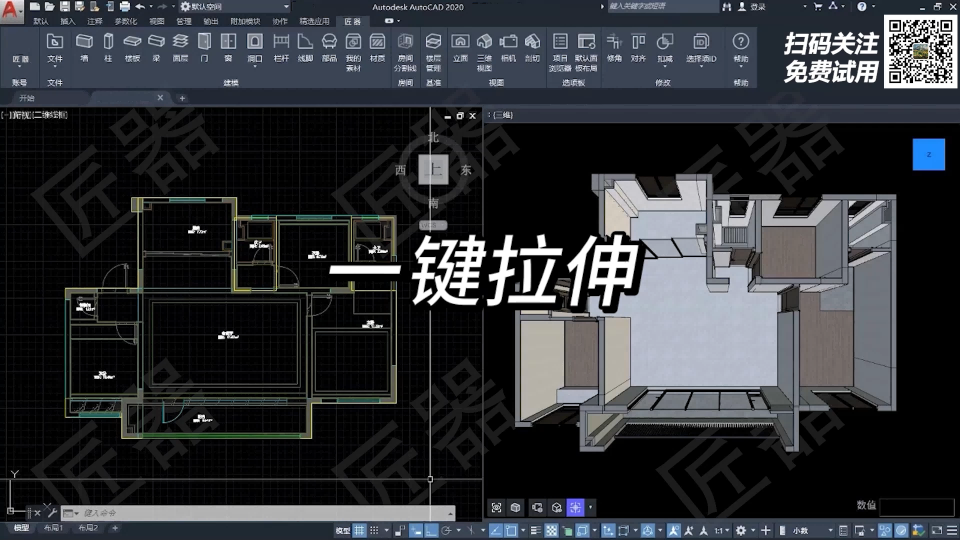
Task: Expand arrow next to 3D view mode buttons
Action: [x=590, y=507]
